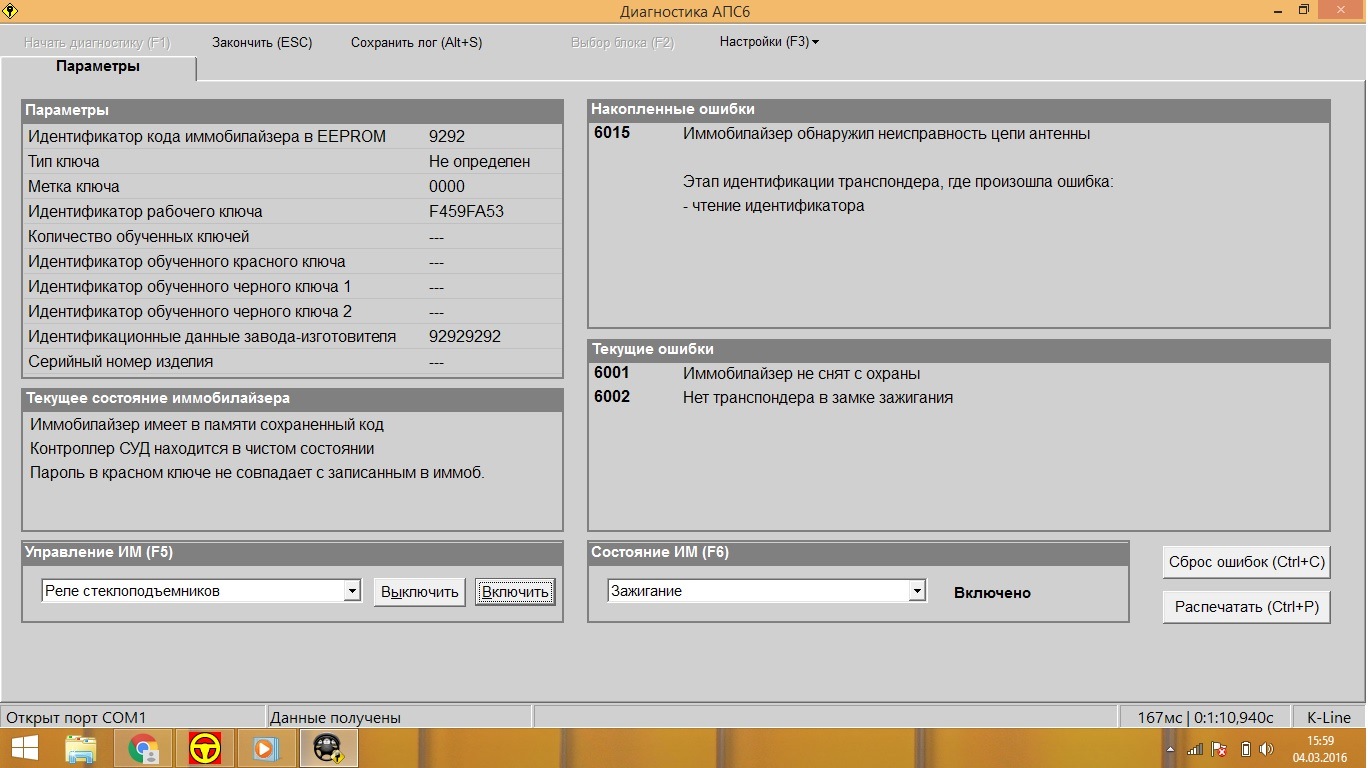The image size is (1368, 768).
Task: Expand the Зажигание state dropdown arrow
Action: 917,591
